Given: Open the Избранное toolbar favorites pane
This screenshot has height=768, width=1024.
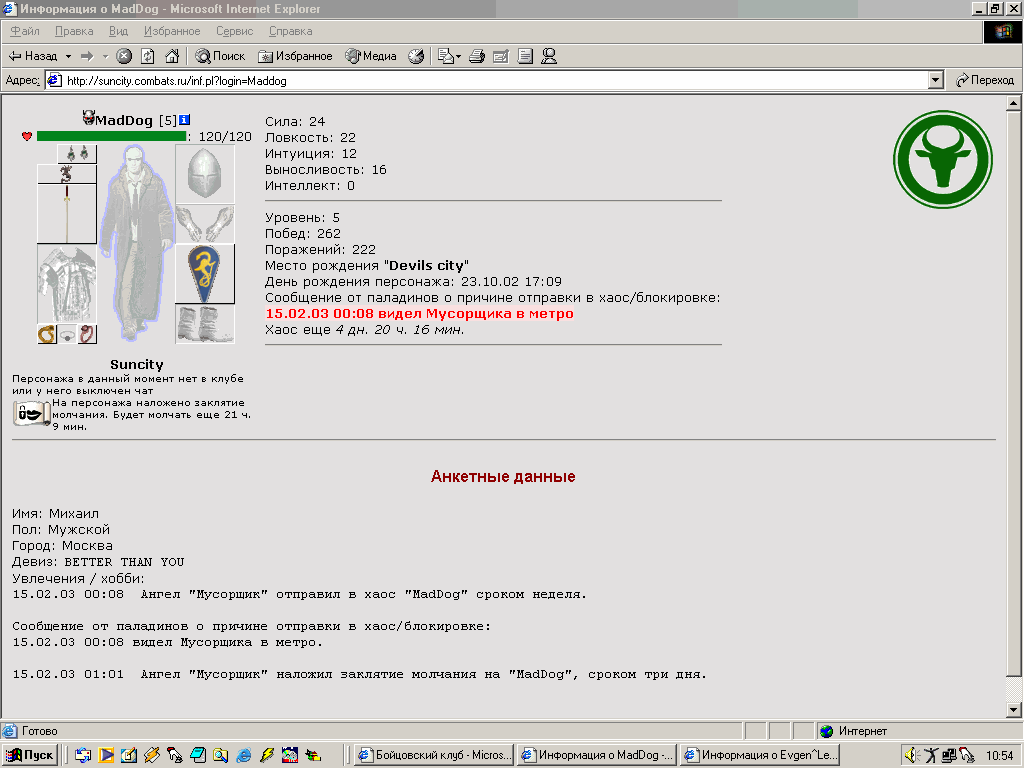Looking at the screenshot, I should point(295,56).
